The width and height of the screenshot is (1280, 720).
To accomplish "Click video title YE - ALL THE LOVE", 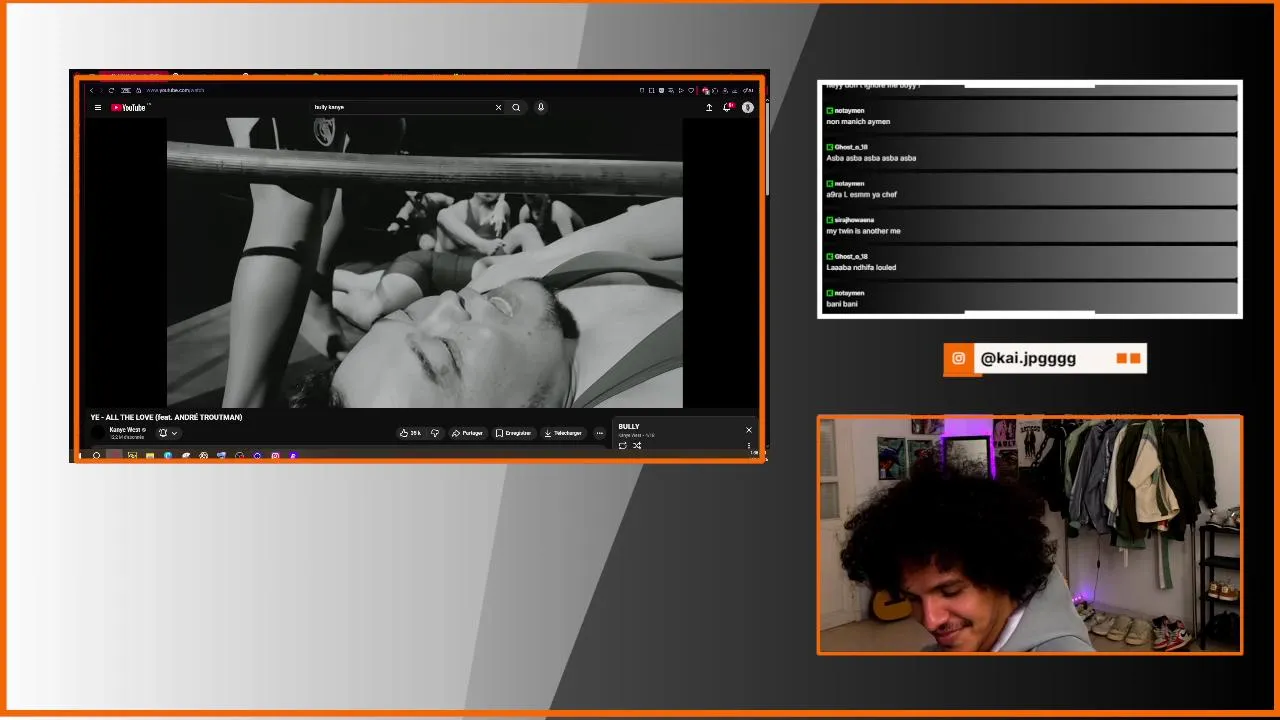I will 166,417.
